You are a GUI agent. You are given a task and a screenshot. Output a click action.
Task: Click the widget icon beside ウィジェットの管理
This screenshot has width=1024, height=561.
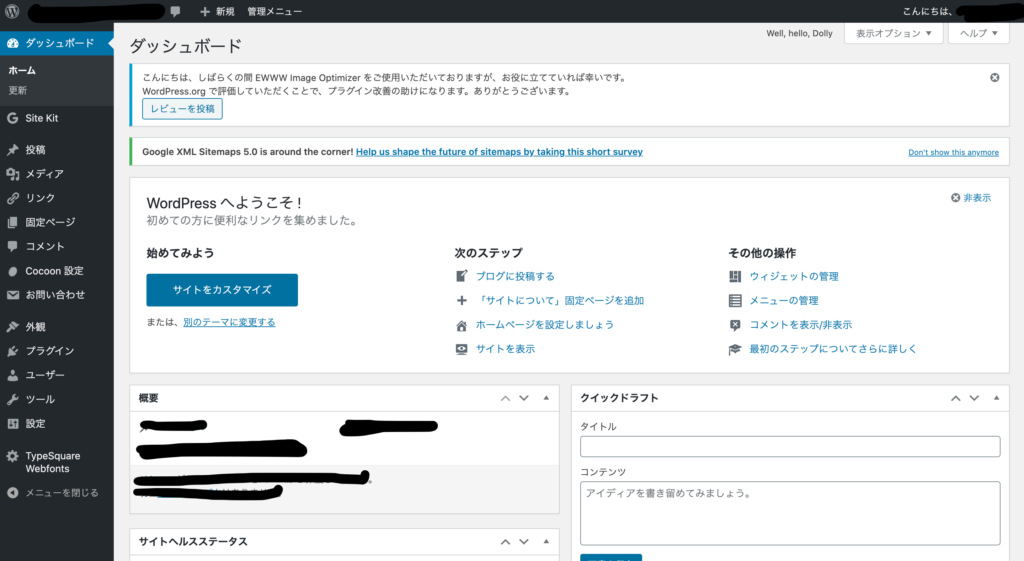pyautogui.click(x=735, y=276)
